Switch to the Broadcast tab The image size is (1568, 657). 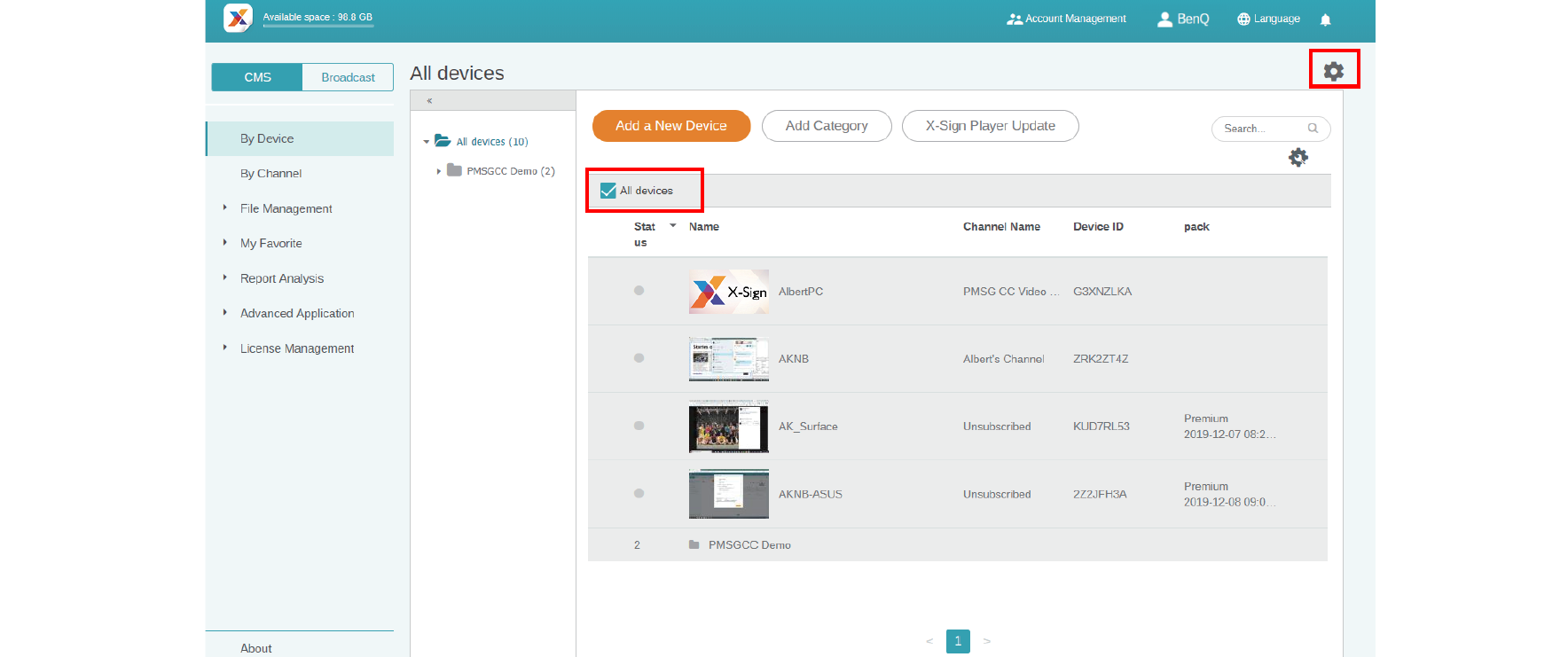tap(348, 77)
